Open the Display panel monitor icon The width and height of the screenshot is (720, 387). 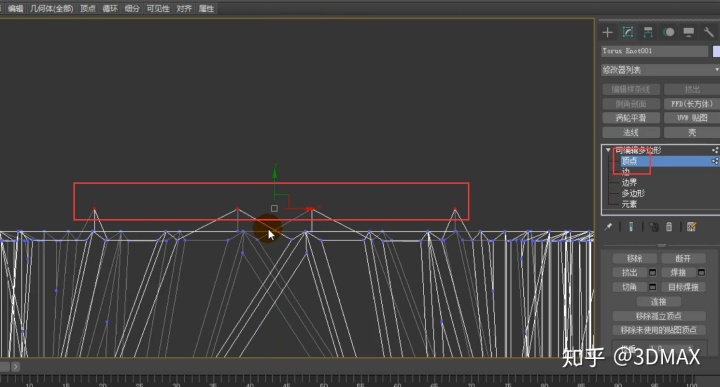click(688, 32)
